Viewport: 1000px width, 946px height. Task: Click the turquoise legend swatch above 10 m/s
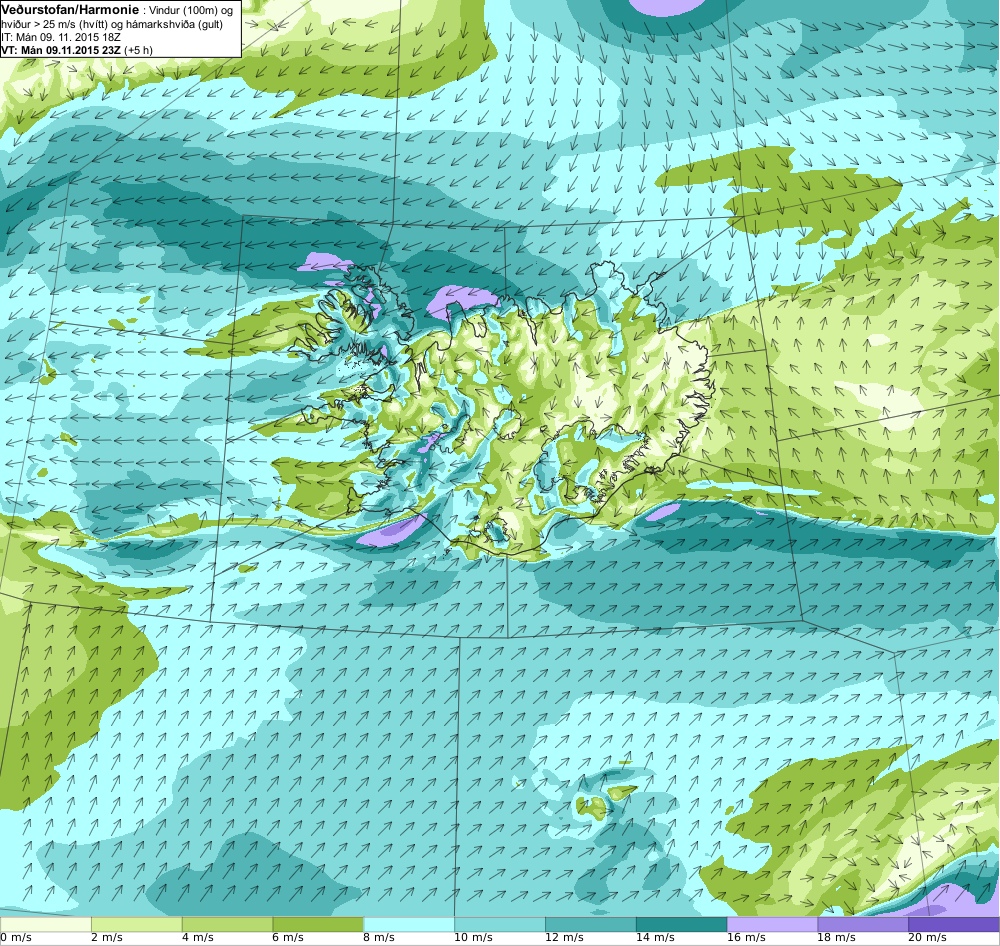[500, 924]
